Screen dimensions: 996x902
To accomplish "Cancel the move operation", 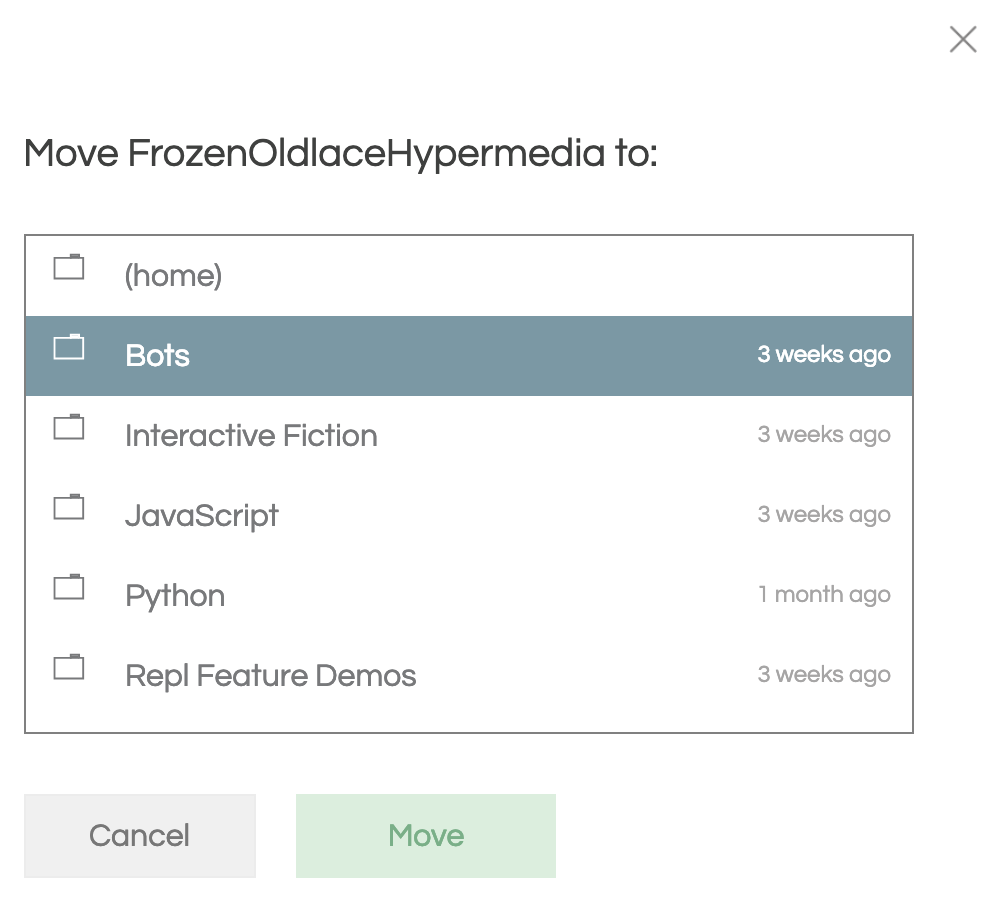I will [x=140, y=836].
